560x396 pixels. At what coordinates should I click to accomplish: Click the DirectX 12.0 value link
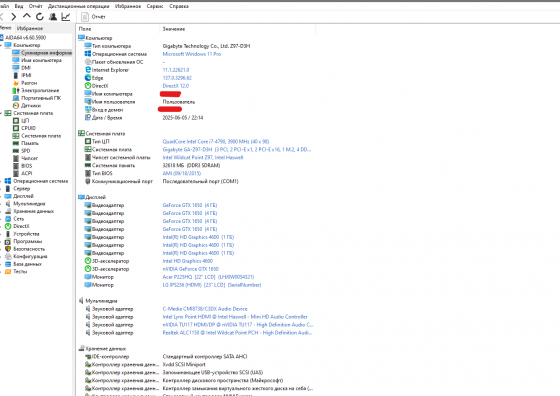[x=176, y=86]
